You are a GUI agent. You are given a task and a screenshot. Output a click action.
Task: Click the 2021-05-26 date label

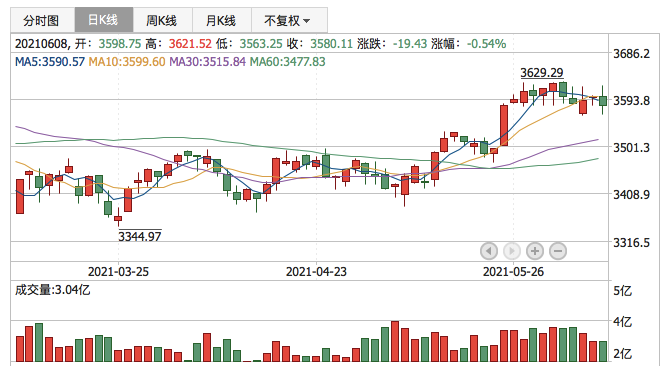point(513,271)
